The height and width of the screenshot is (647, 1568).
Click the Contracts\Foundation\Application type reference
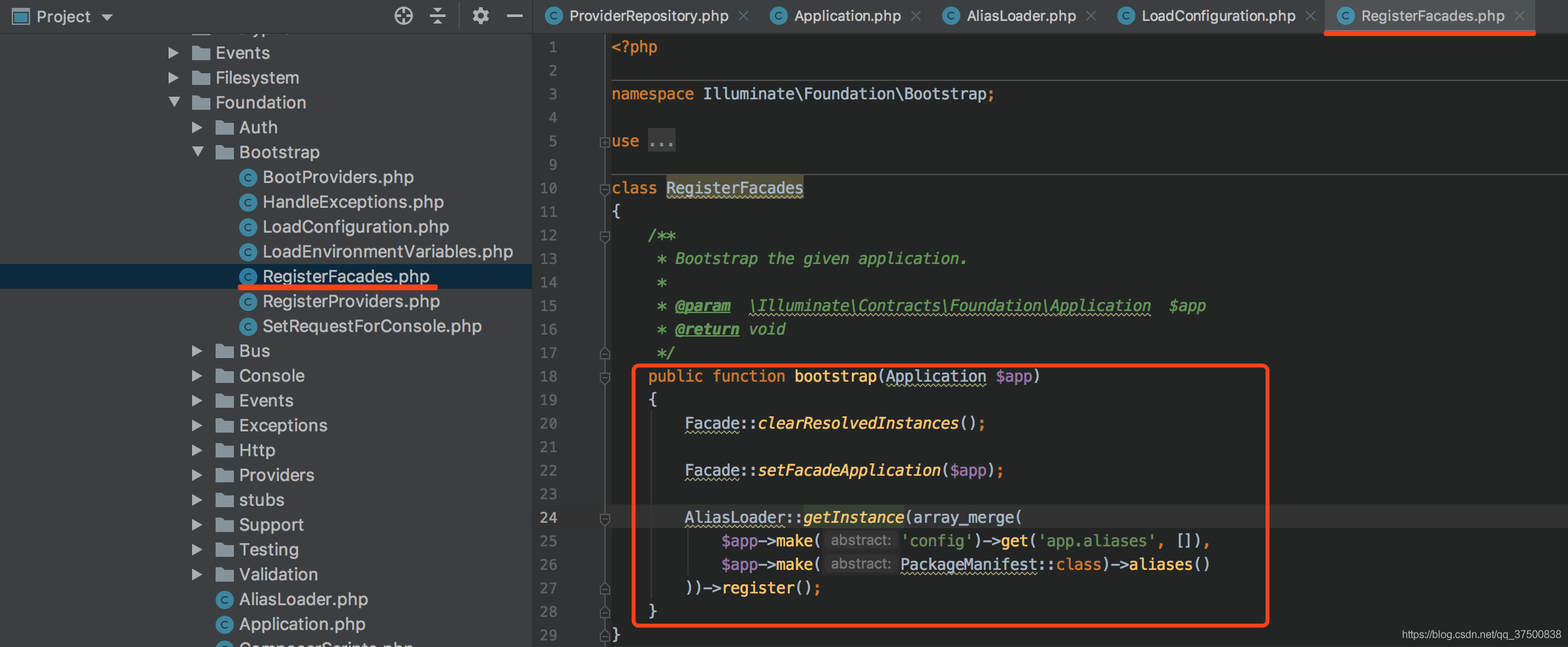click(x=950, y=306)
